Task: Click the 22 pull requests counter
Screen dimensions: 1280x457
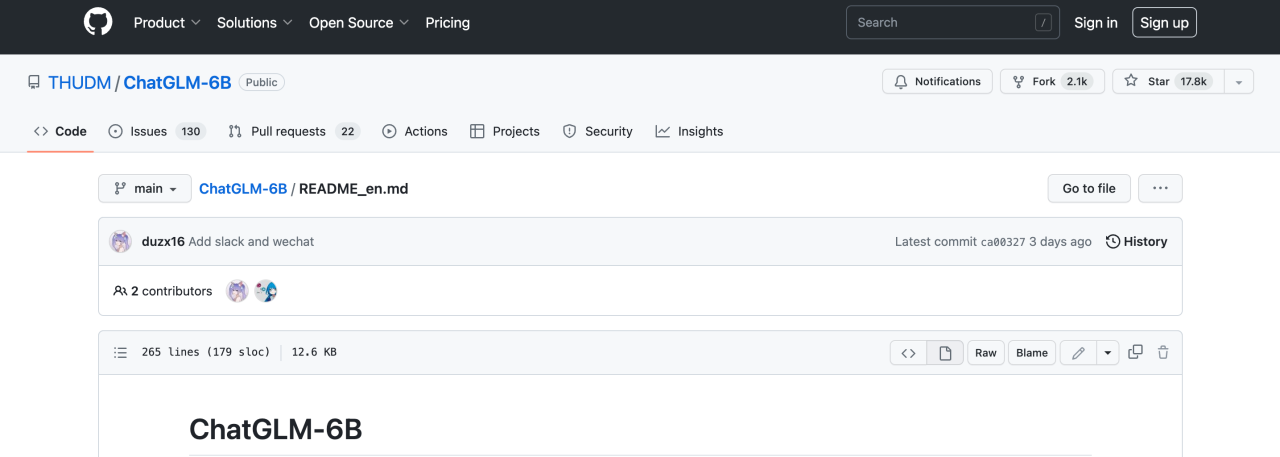Action: [x=348, y=131]
